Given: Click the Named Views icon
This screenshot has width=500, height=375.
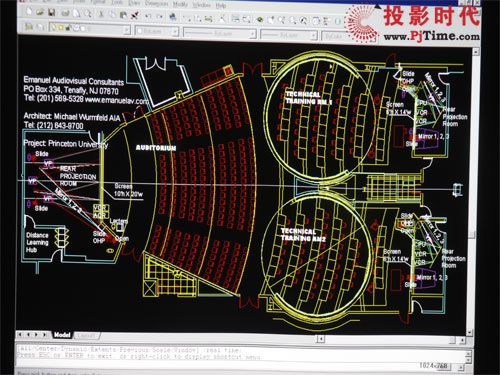Looking at the screenshot, I should pos(246,19).
